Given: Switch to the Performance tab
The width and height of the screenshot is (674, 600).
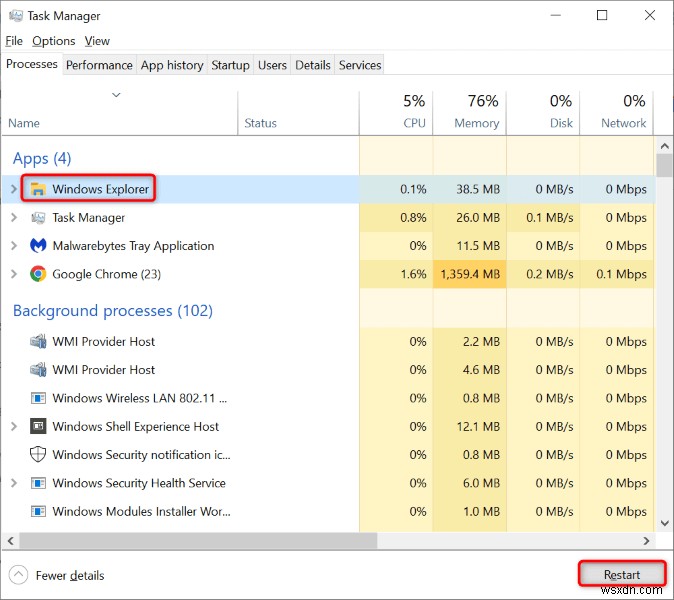Looking at the screenshot, I should [99, 65].
